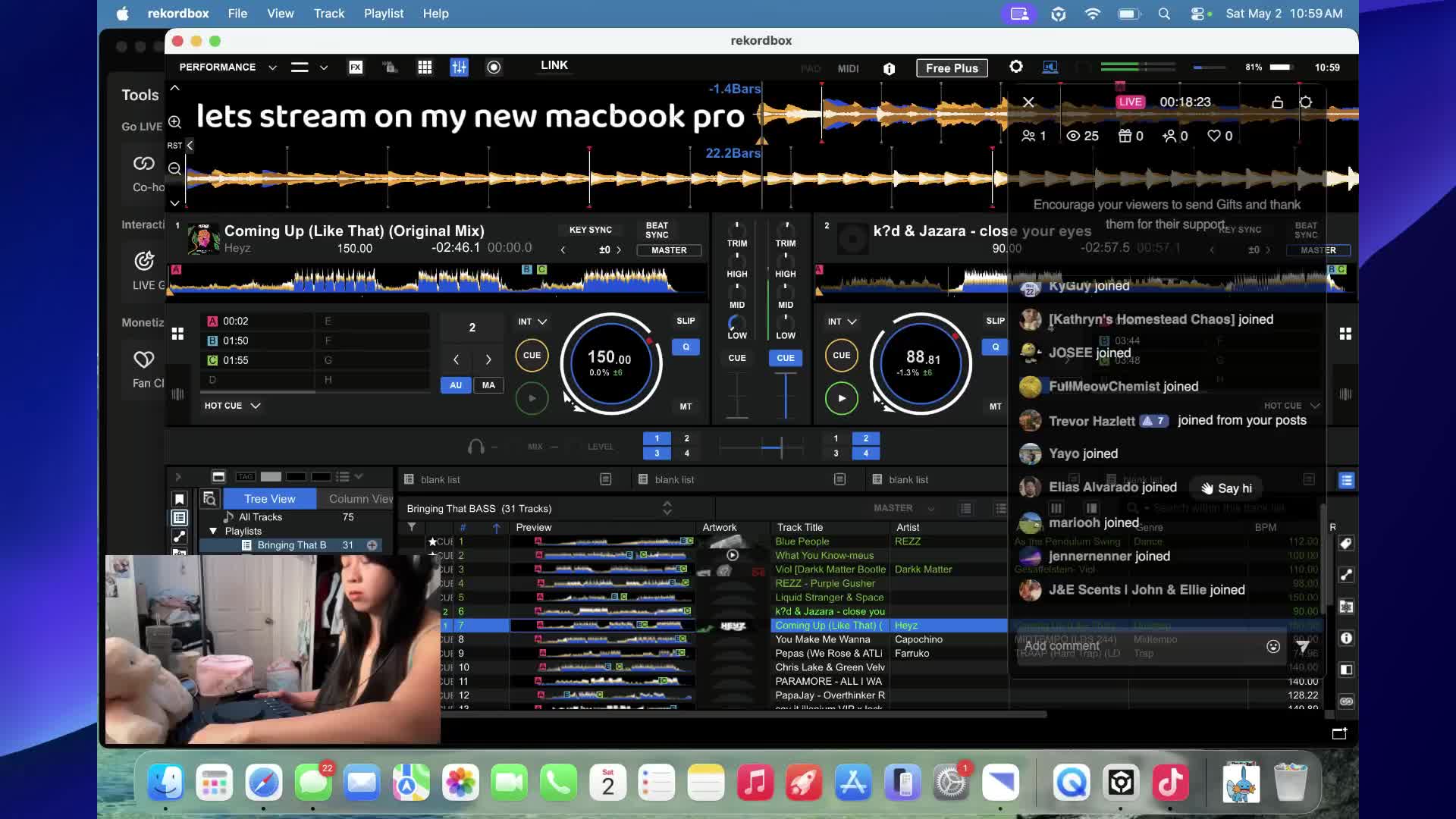Image resolution: width=1456 pixels, height=819 pixels.
Task: Collapse the Playlists tree folder
Action: coord(213,531)
